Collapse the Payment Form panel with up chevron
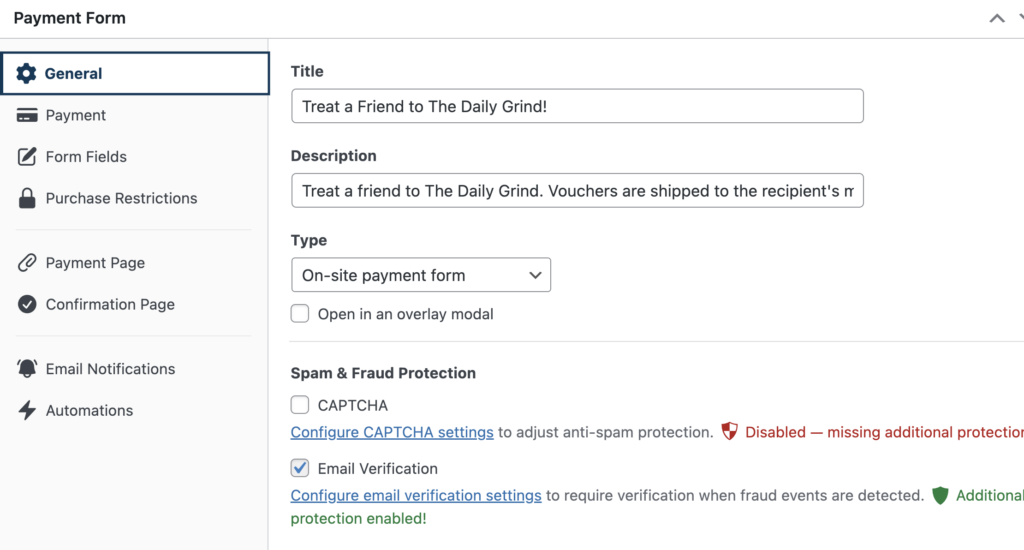Image resolution: width=1024 pixels, height=550 pixels. coord(997,18)
